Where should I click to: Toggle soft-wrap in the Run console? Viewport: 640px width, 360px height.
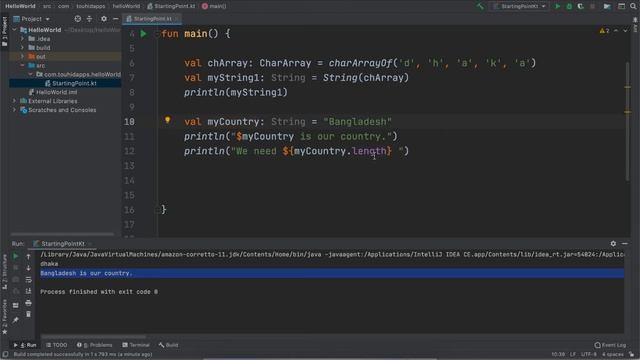click(x=28, y=280)
